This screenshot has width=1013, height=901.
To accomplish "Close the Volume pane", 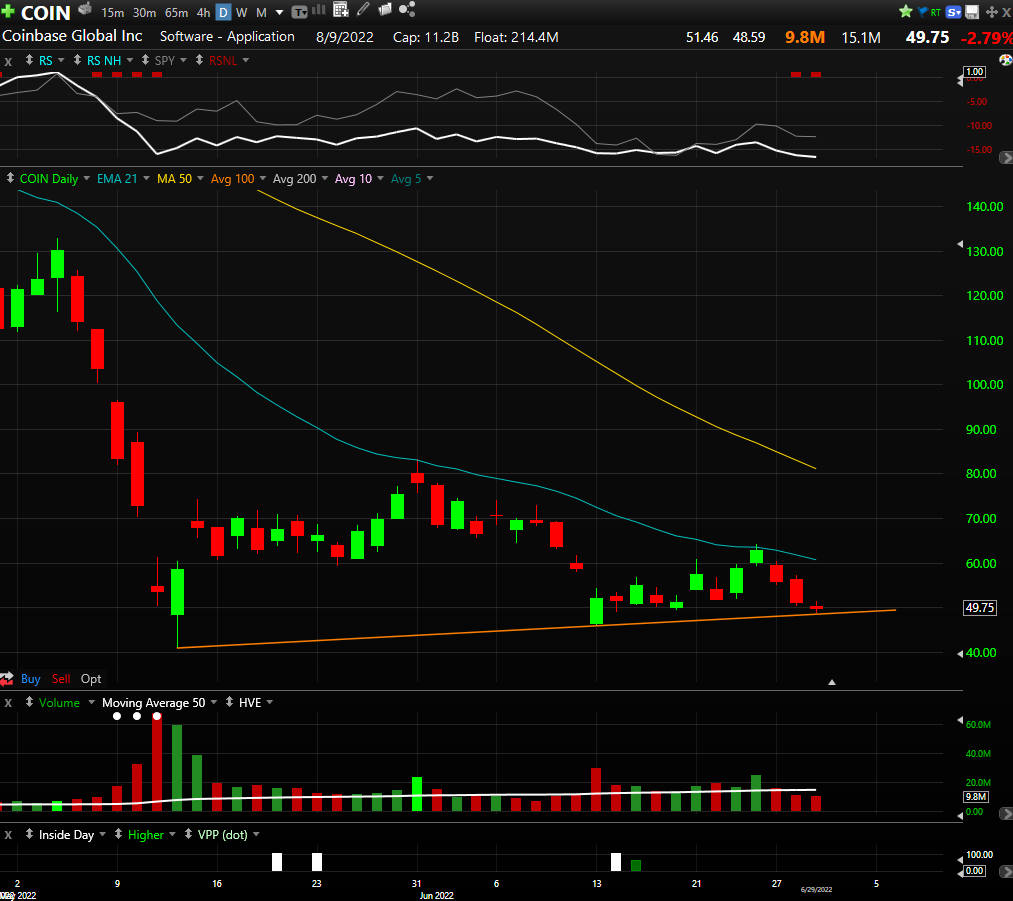I will click(8, 703).
